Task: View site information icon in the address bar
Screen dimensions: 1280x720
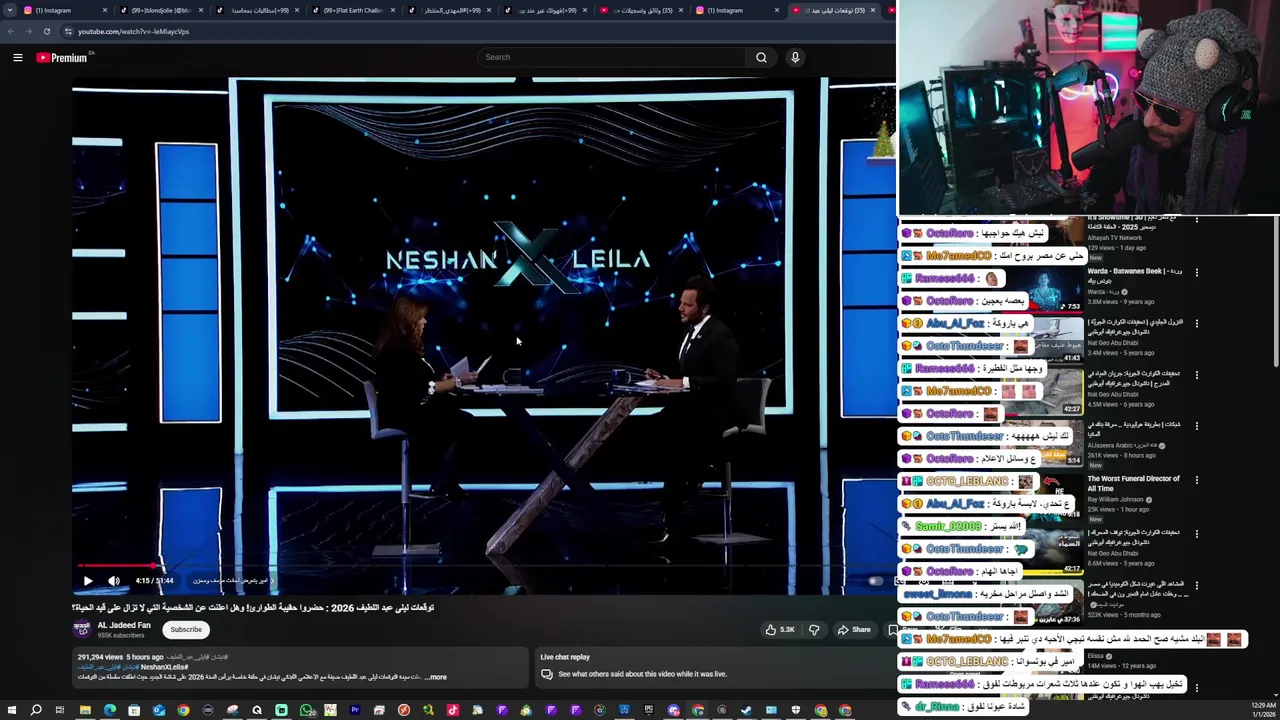Action: pos(68,31)
